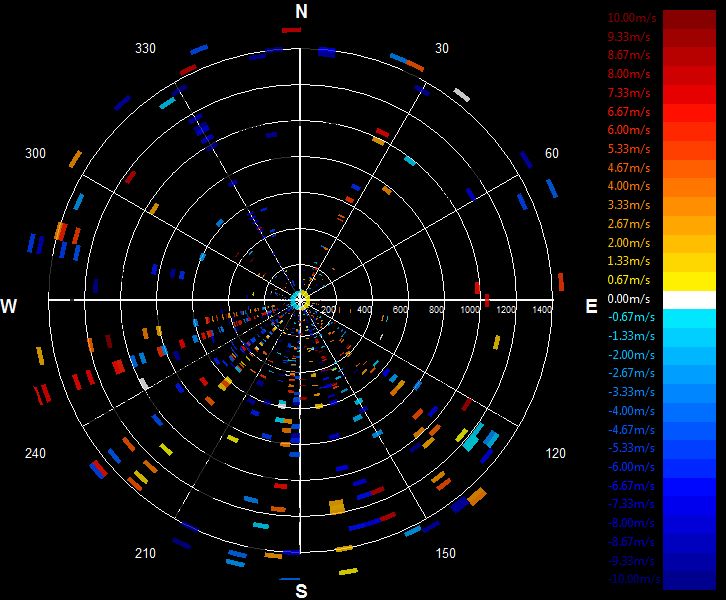This screenshot has width=726, height=600.
Task: Click the 1.33m/s legend label
Action: coord(629,261)
